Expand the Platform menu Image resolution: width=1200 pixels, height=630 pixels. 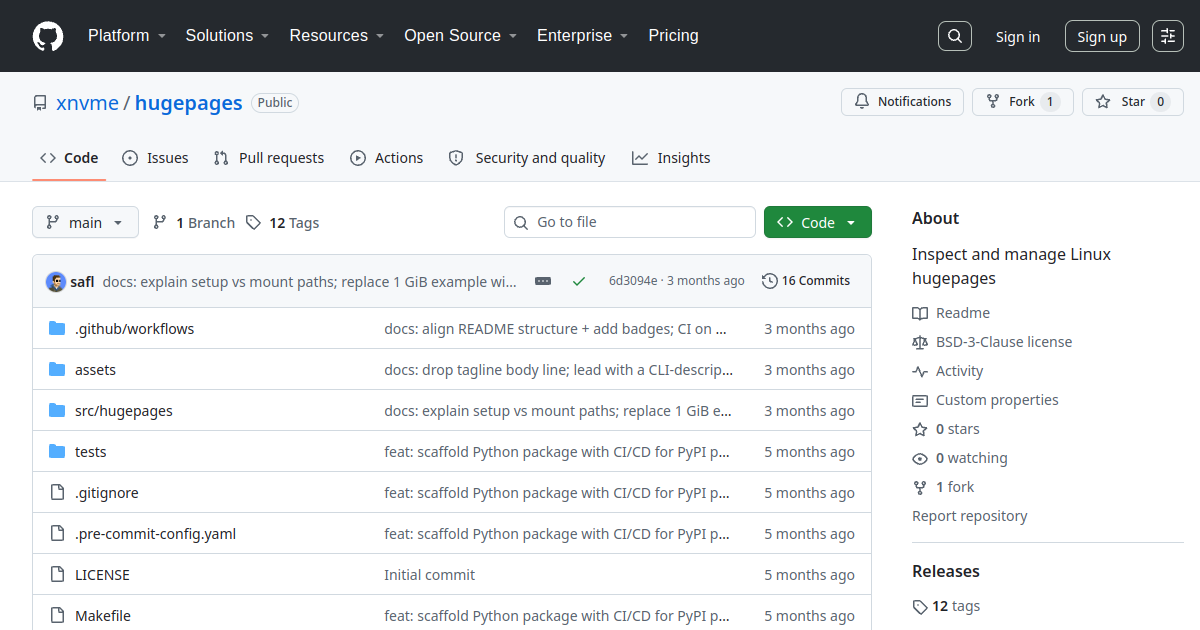click(x=126, y=36)
